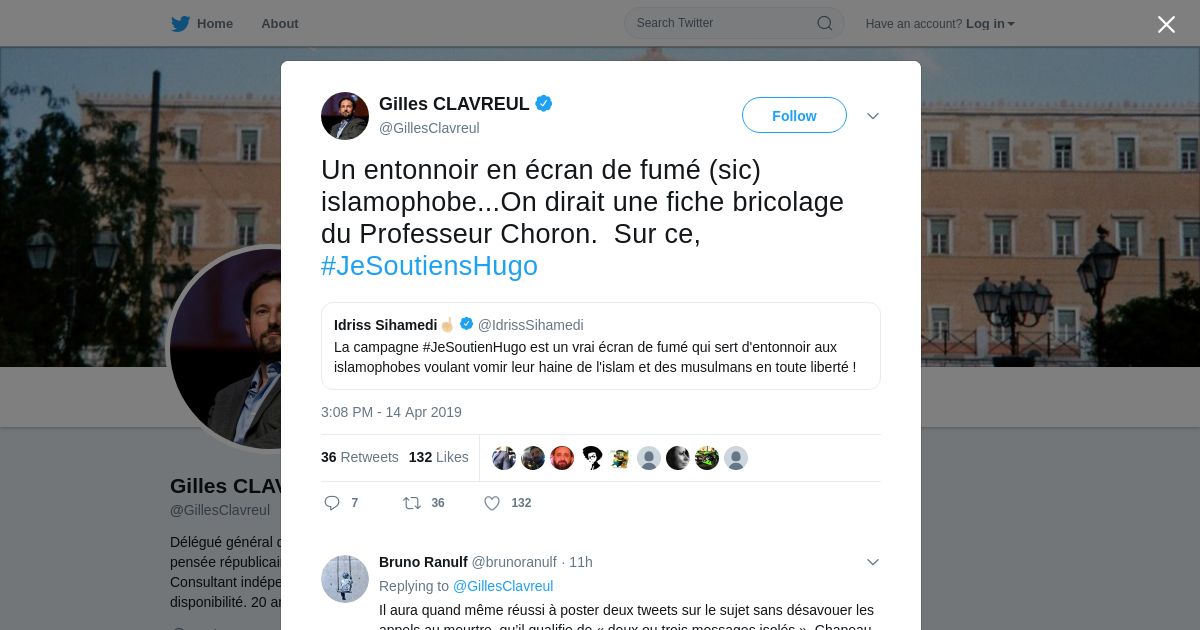The image size is (1200, 630).
Task: Open Bruno Ranulf's profile picture
Action: (x=345, y=579)
